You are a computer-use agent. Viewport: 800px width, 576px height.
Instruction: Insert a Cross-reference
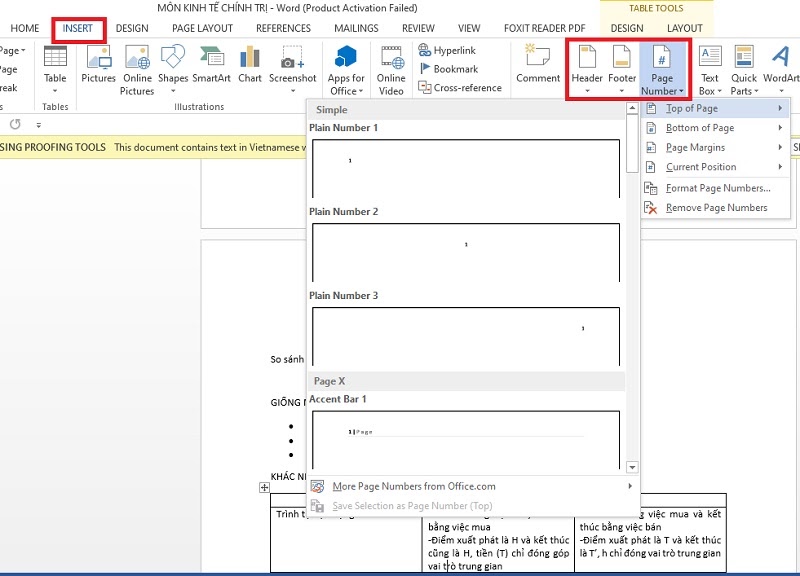(460, 88)
